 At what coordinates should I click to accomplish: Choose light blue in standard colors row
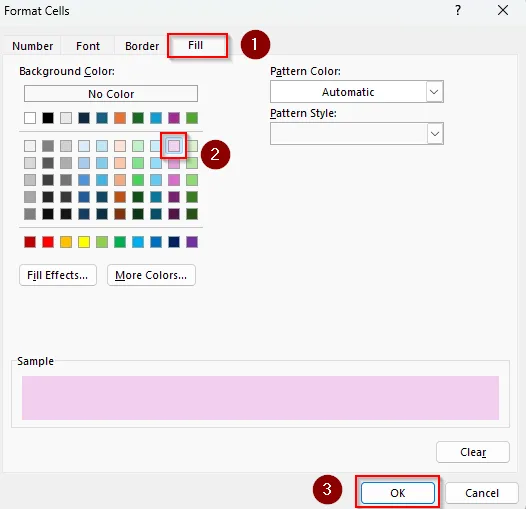(138, 242)
